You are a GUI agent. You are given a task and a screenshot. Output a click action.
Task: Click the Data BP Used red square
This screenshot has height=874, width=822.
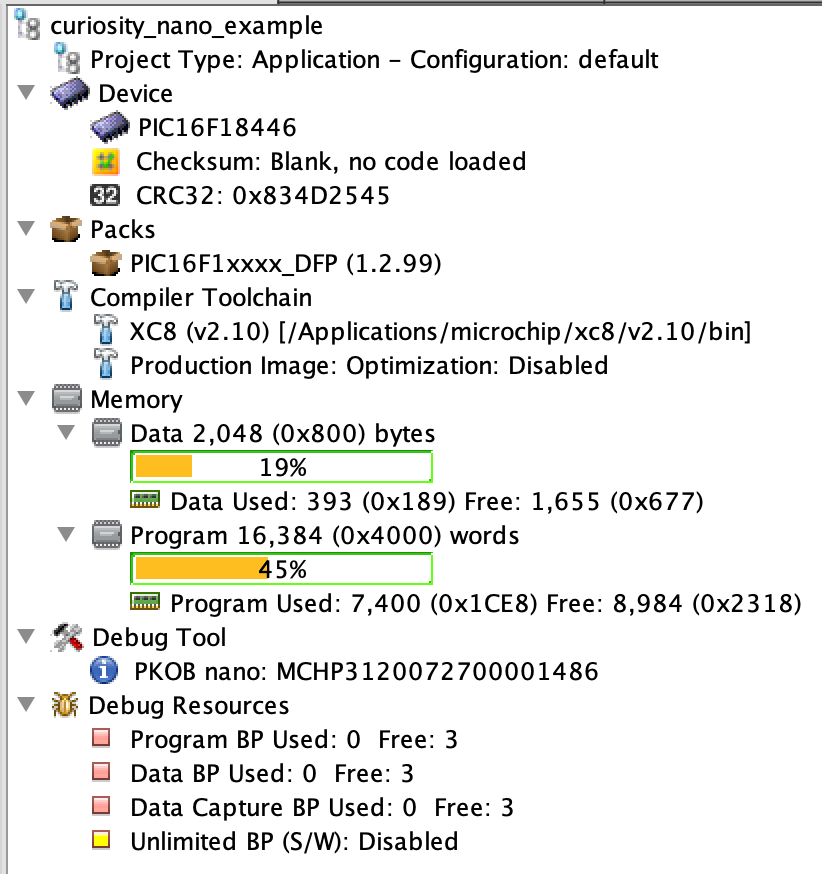point(101,773)
